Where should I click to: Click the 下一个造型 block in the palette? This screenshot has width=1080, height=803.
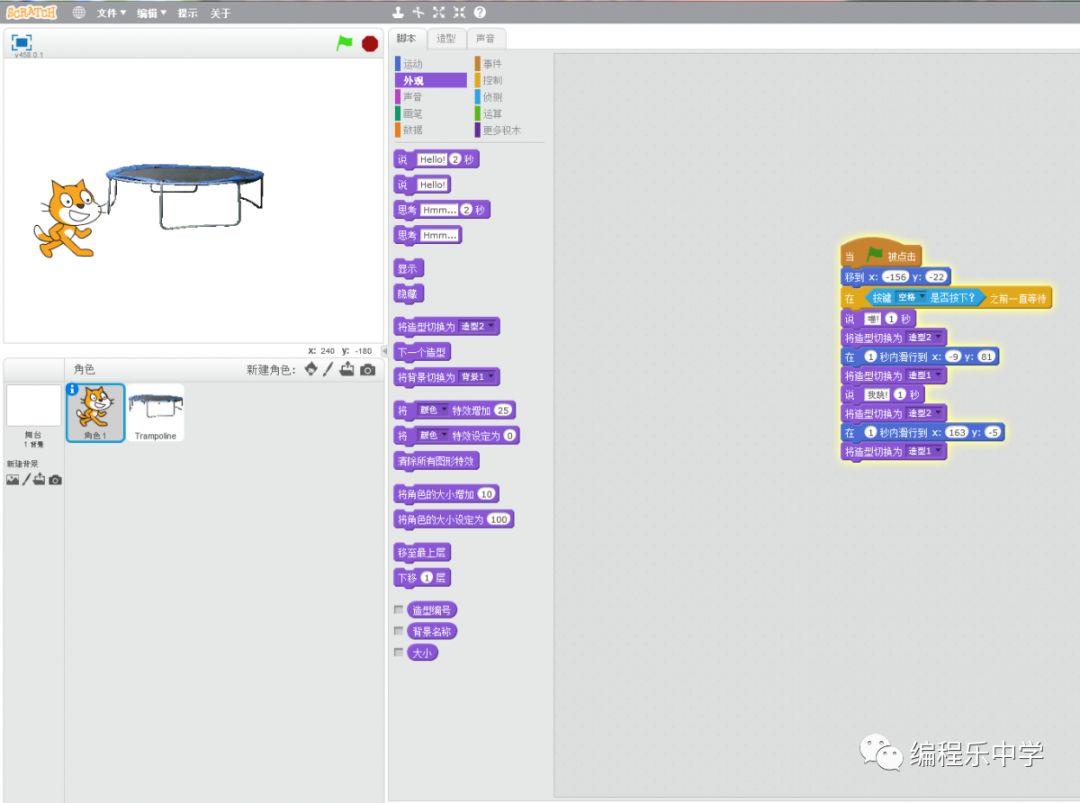[423, 353]
